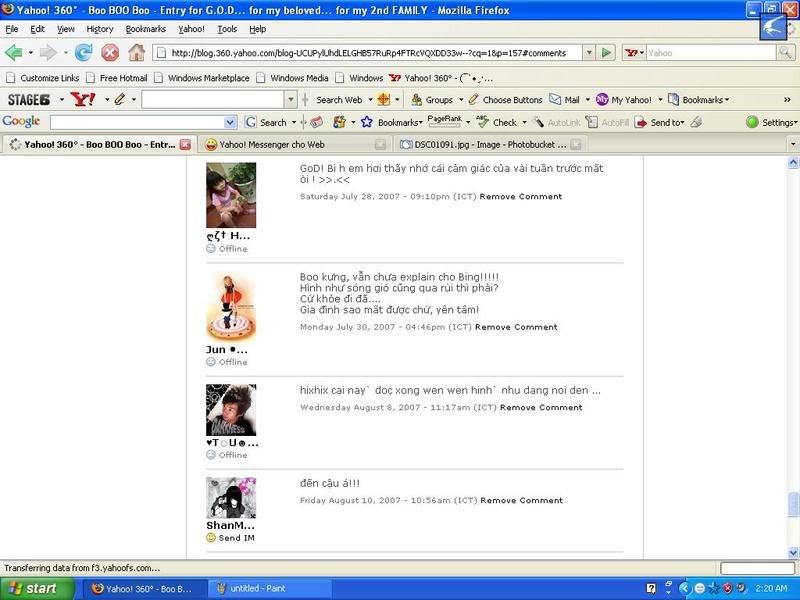
Task: Open the Back button history dropdown
Action: coord(31,53)
